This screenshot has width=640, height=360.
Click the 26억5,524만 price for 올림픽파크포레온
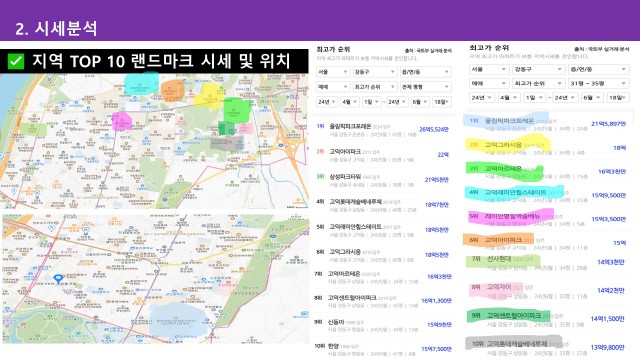point(434,129)
